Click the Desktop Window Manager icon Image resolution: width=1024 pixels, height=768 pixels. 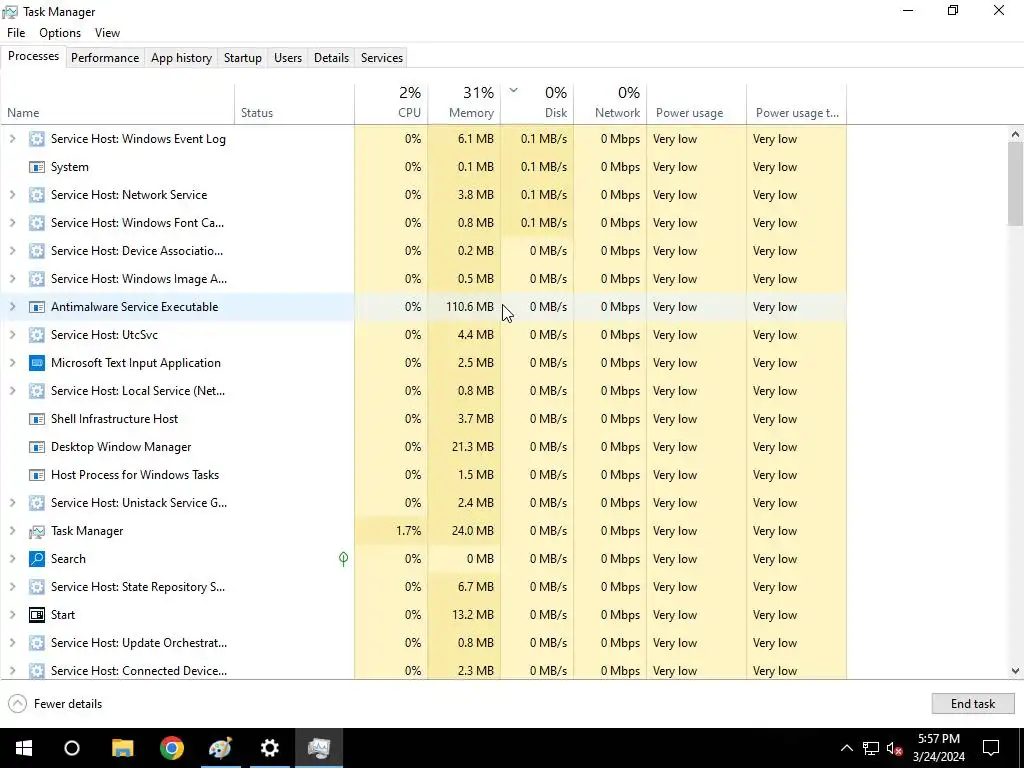(37, 447)
